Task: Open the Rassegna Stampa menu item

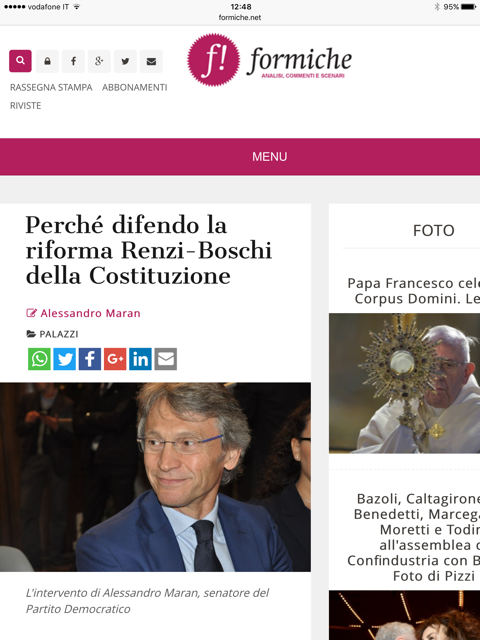Action: 51,87
